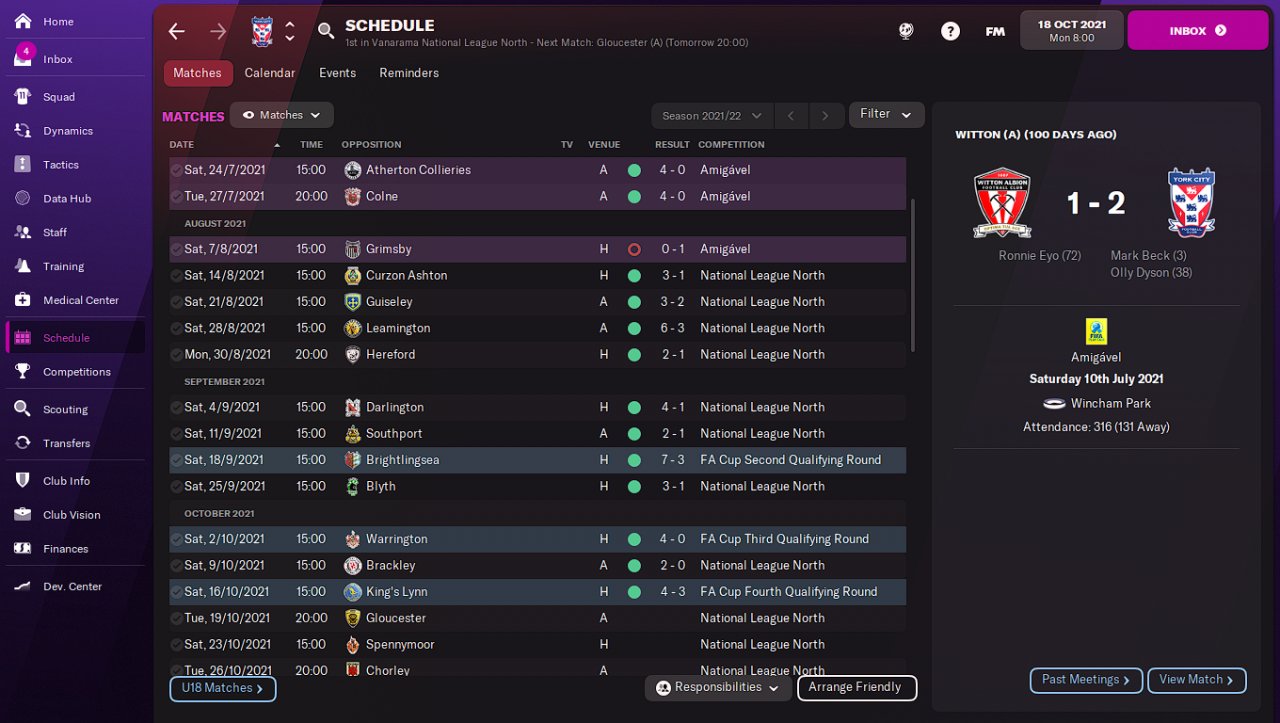Open the Filter dropdown
1280x723 pixels.
pos(885,114)
